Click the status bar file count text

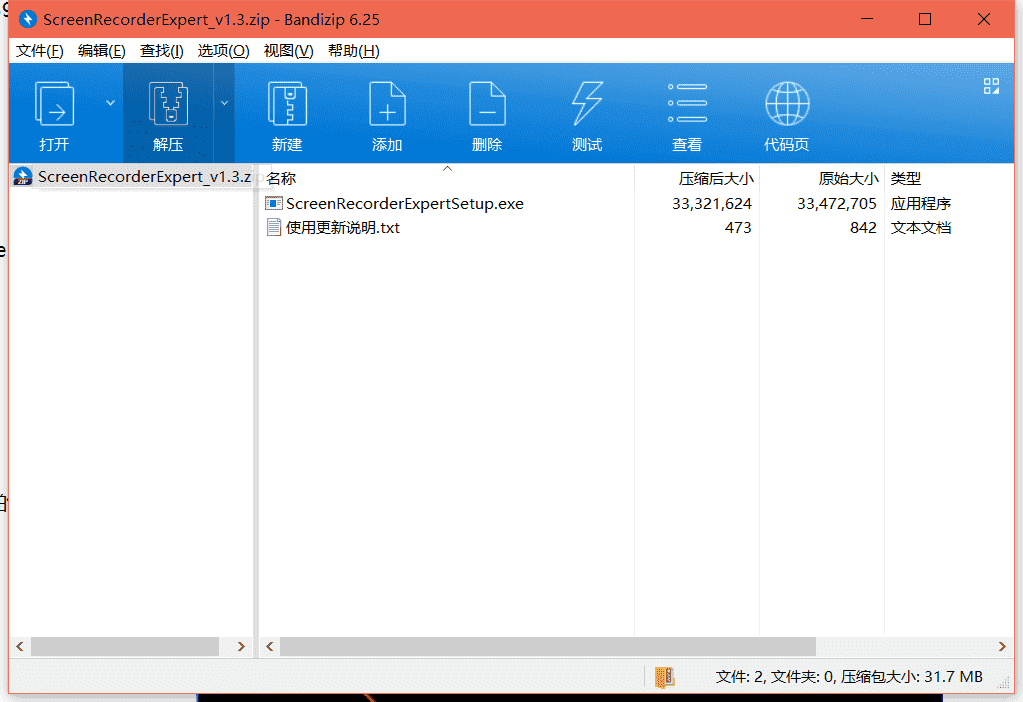click(x=849, y=677)
